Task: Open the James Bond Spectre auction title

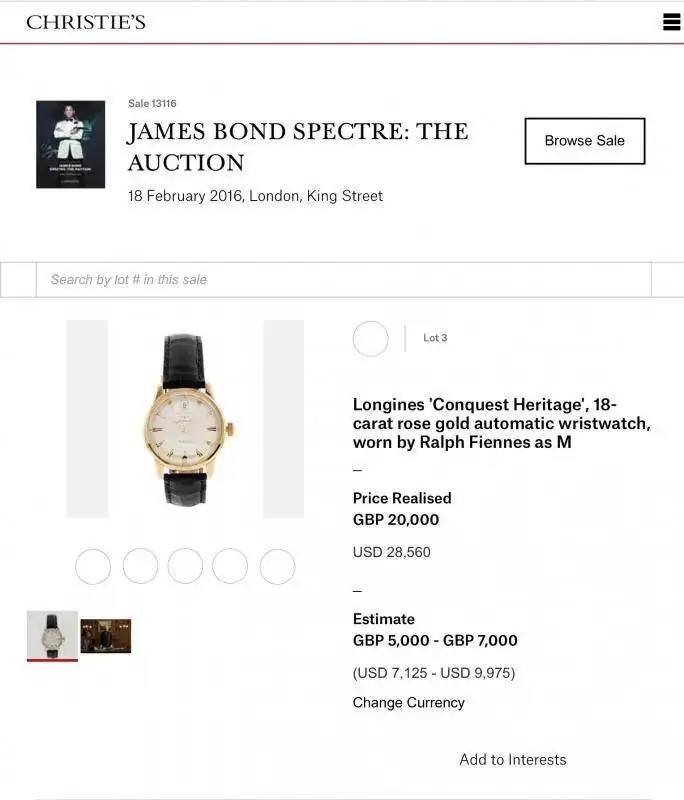Action: coord(297,146)
